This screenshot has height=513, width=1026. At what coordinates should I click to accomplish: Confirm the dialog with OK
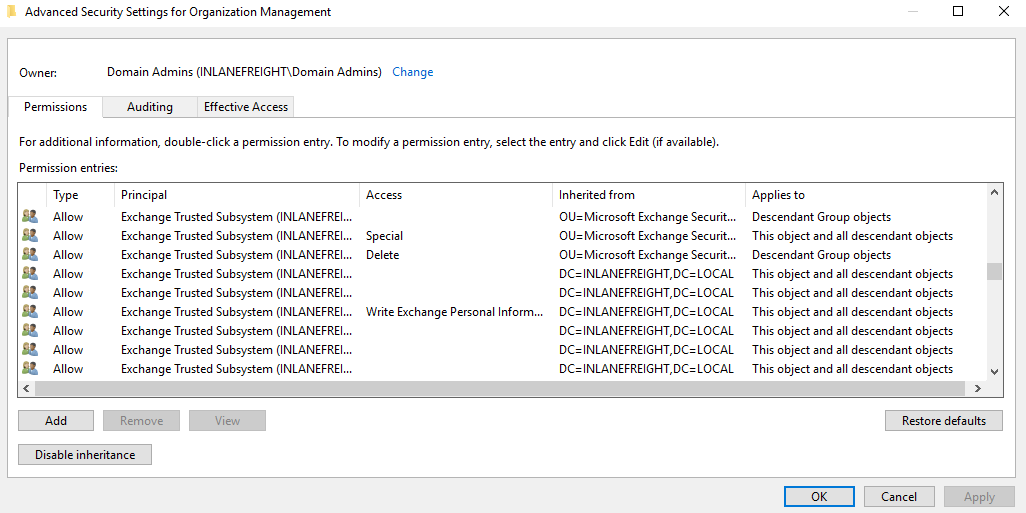click(819, 497)
